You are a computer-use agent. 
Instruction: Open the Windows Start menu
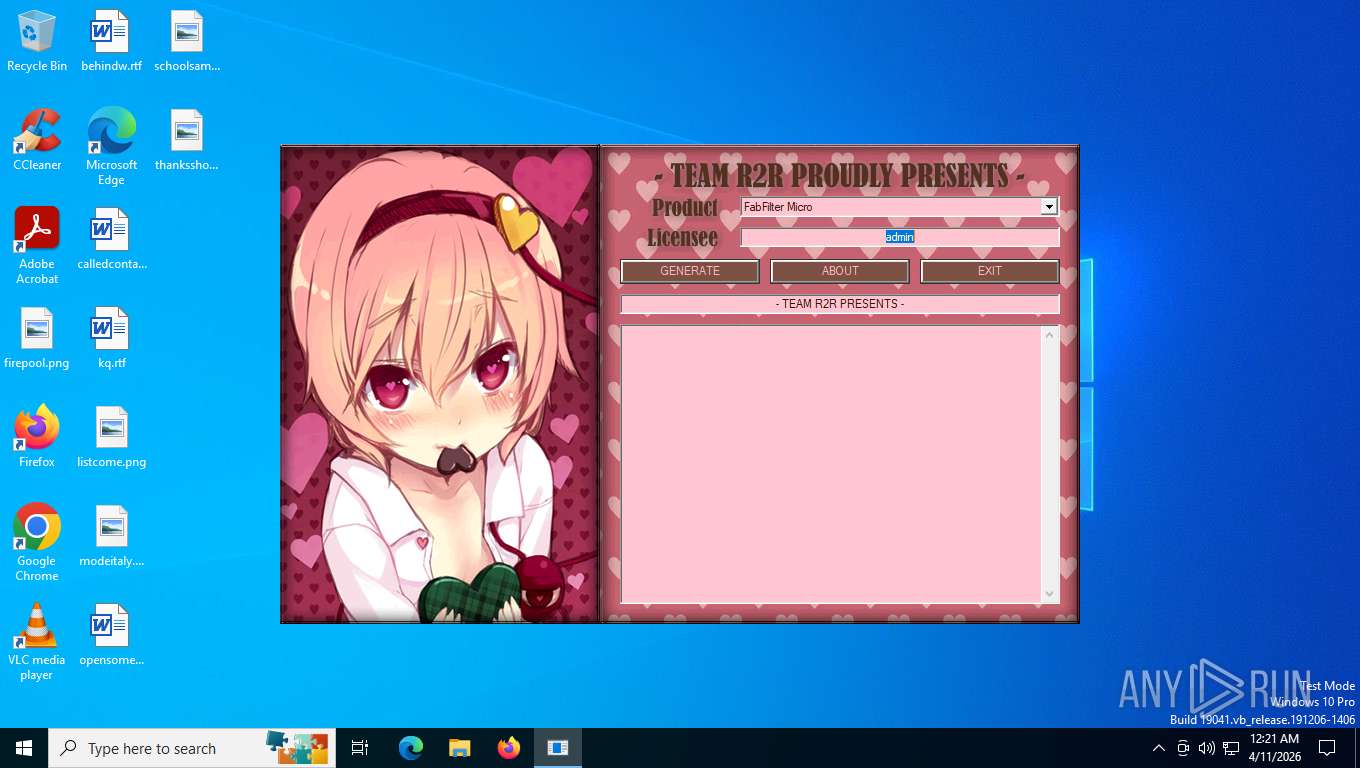pos(24,748)
